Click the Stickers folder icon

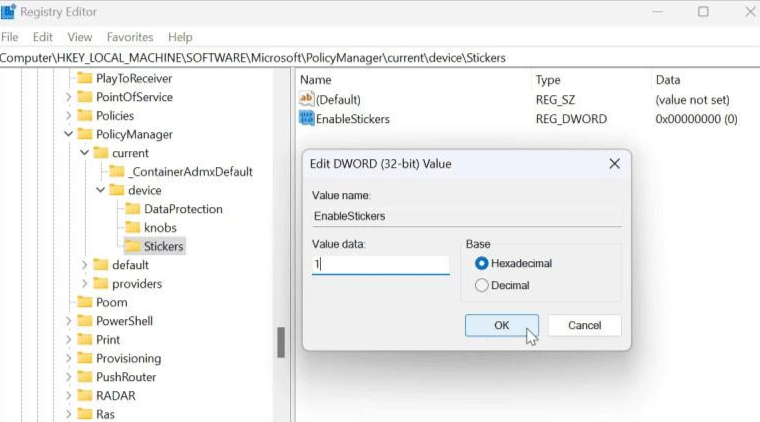[x=132, y=246]
